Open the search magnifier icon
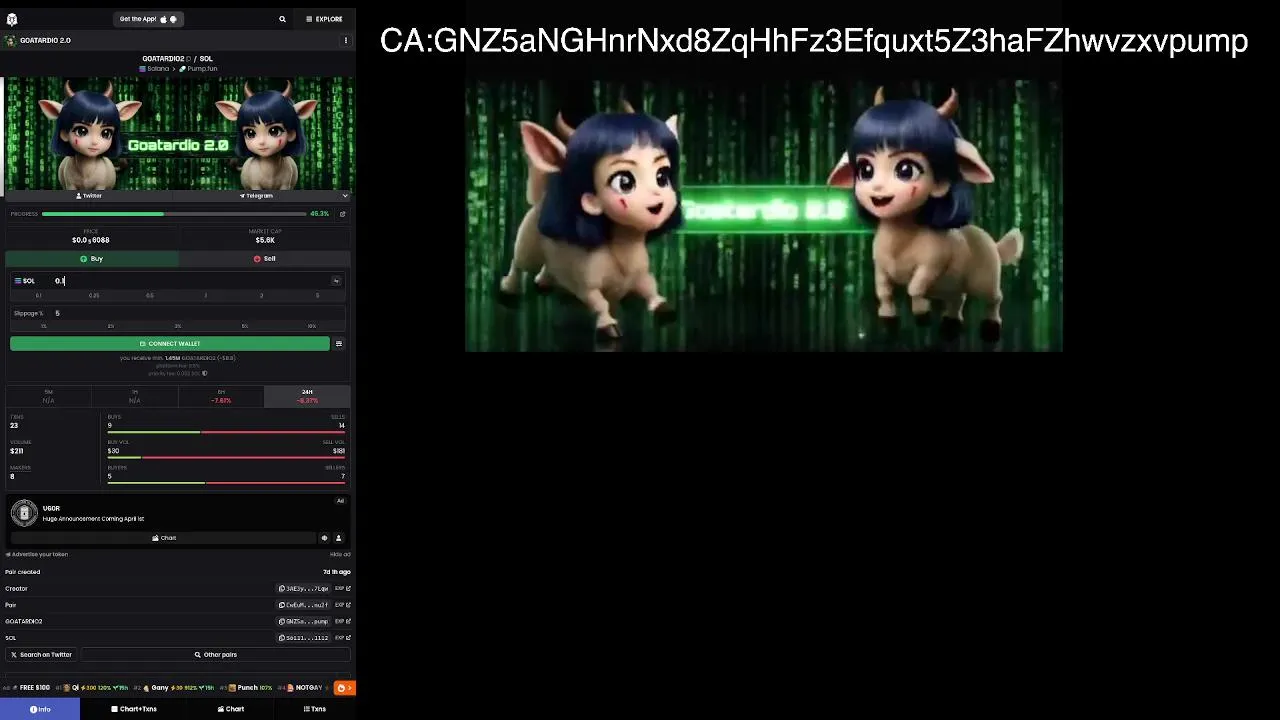Screen dimensions: 1280x720 point(282,19)
